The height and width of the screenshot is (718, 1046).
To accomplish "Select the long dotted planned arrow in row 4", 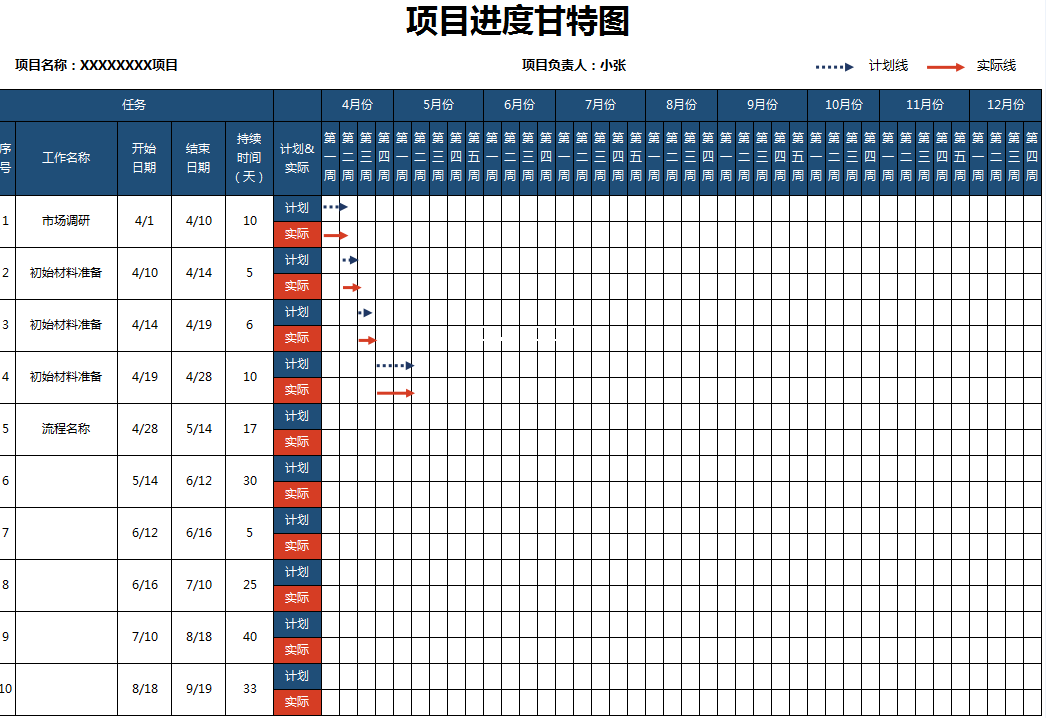I will tap(395, 366).
